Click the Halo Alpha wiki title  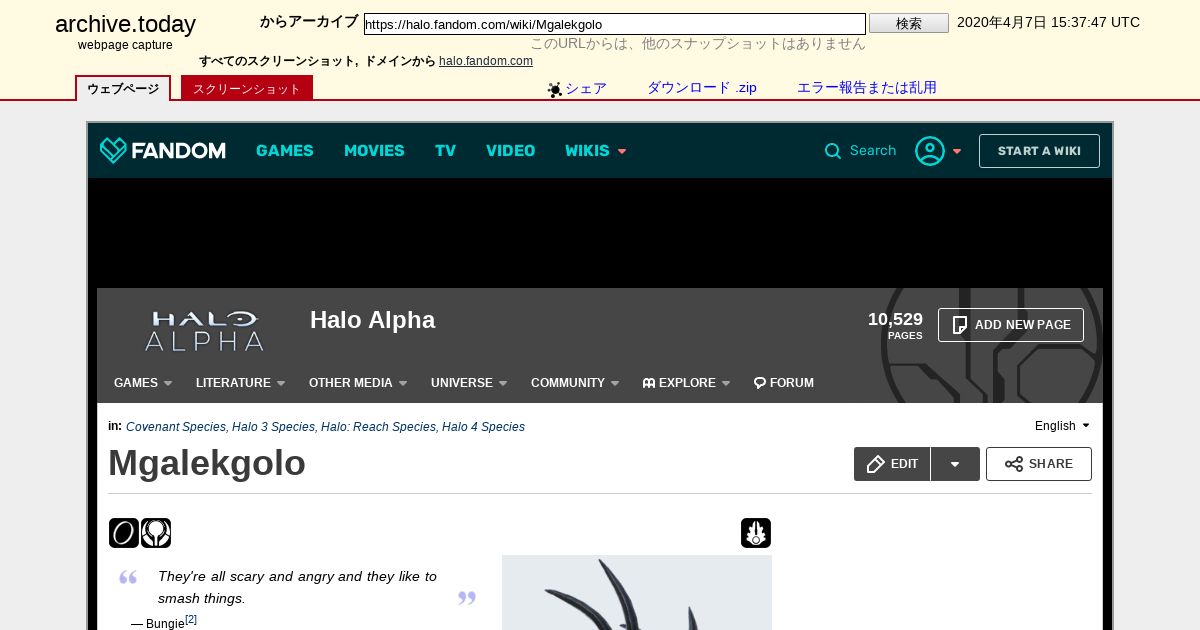(372, 320)
